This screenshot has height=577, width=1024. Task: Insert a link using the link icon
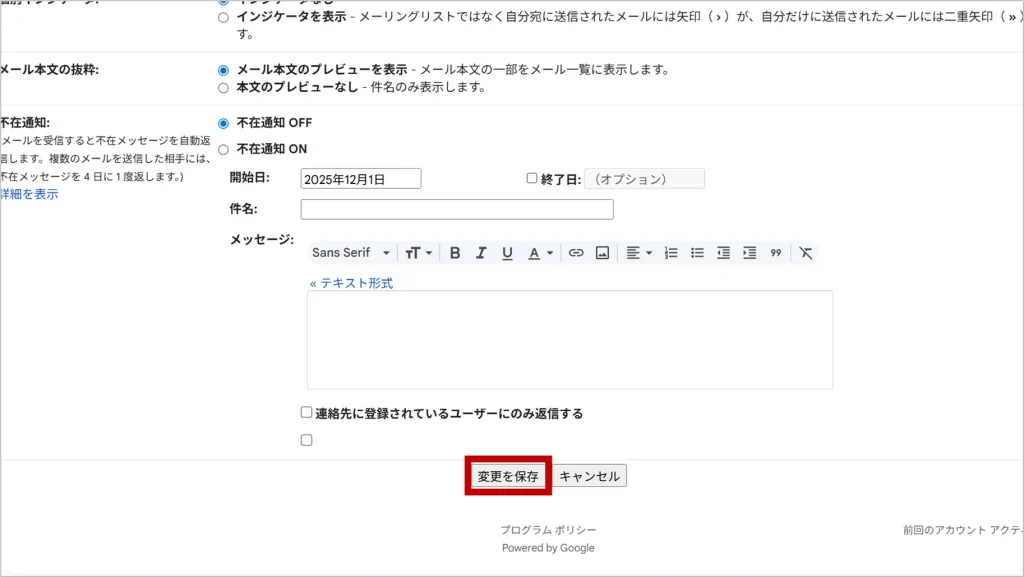576,253
